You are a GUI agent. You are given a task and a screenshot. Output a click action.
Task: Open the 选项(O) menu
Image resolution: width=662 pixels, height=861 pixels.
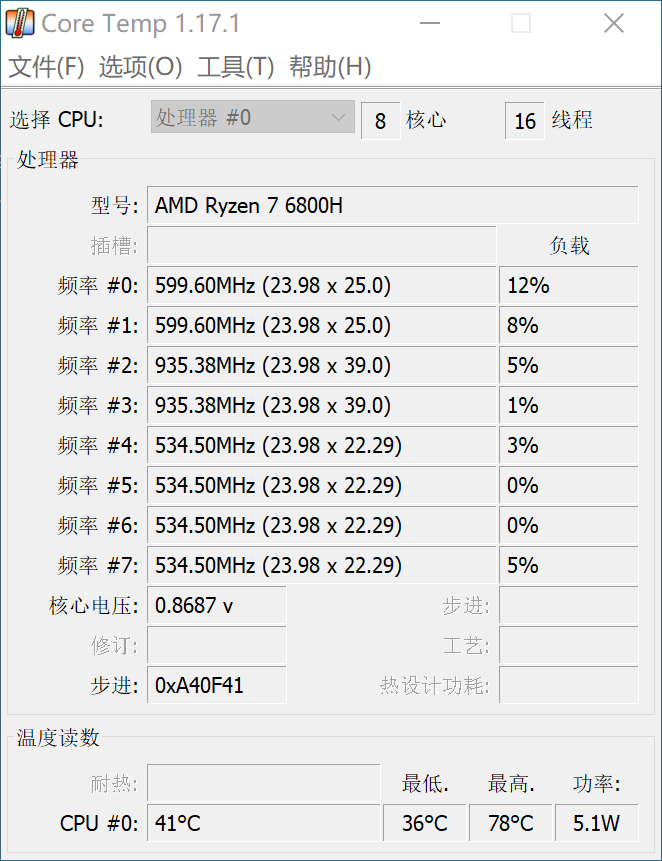140,67
